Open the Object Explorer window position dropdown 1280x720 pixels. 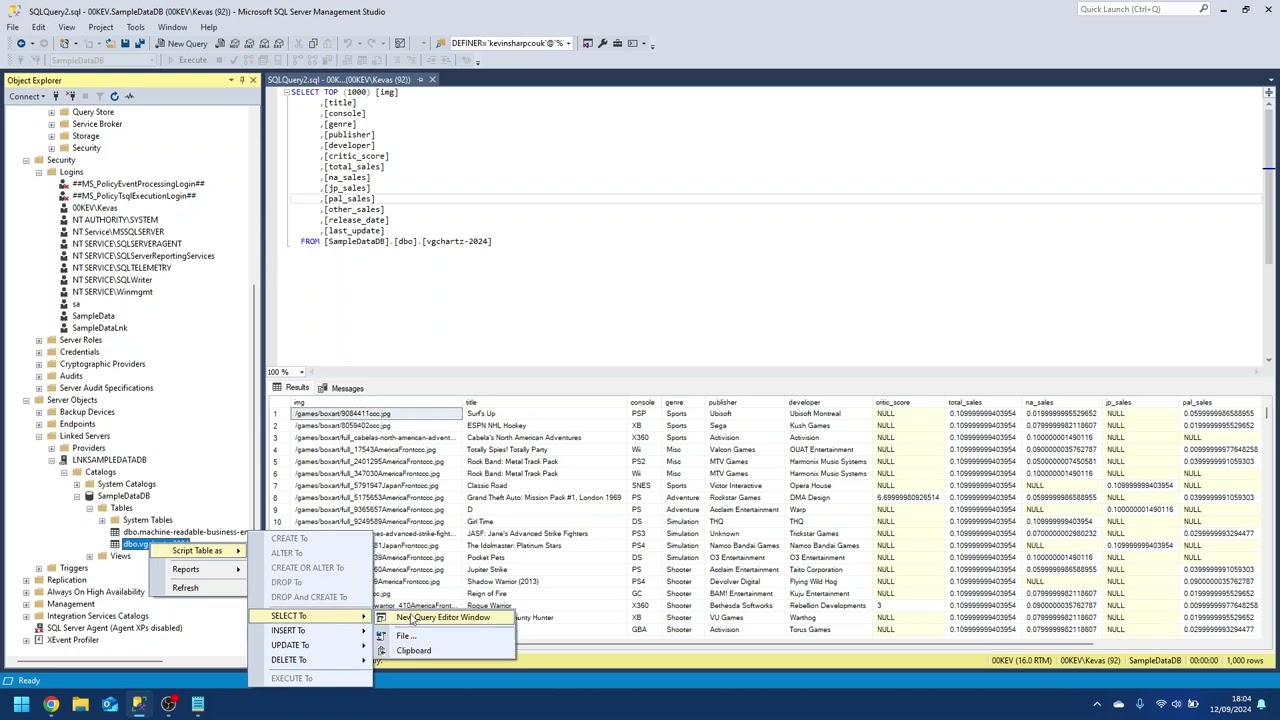pyautogui.click(x=231, y=80)
